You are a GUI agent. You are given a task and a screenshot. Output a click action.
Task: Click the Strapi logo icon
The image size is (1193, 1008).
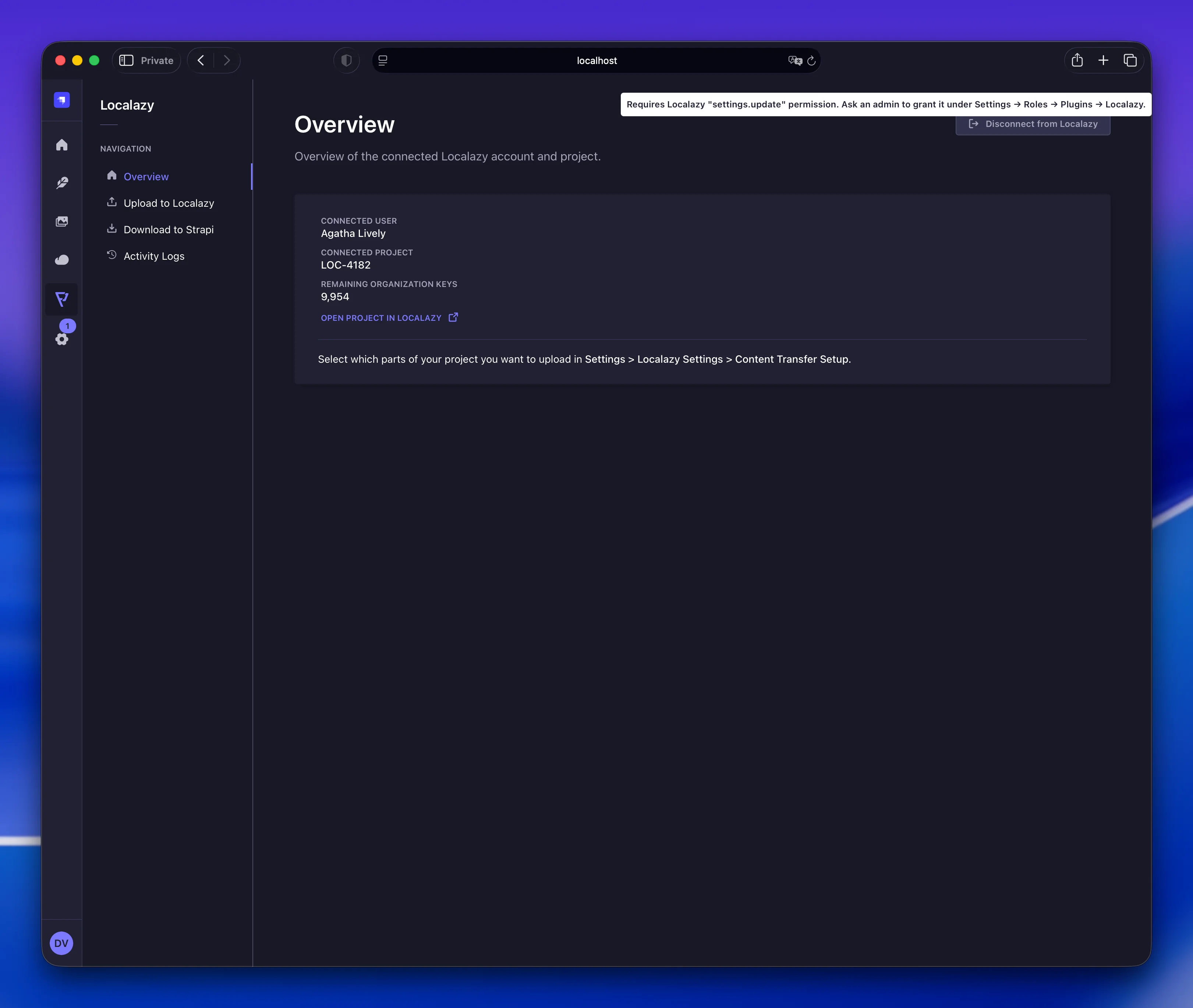(x=62, y=100)
